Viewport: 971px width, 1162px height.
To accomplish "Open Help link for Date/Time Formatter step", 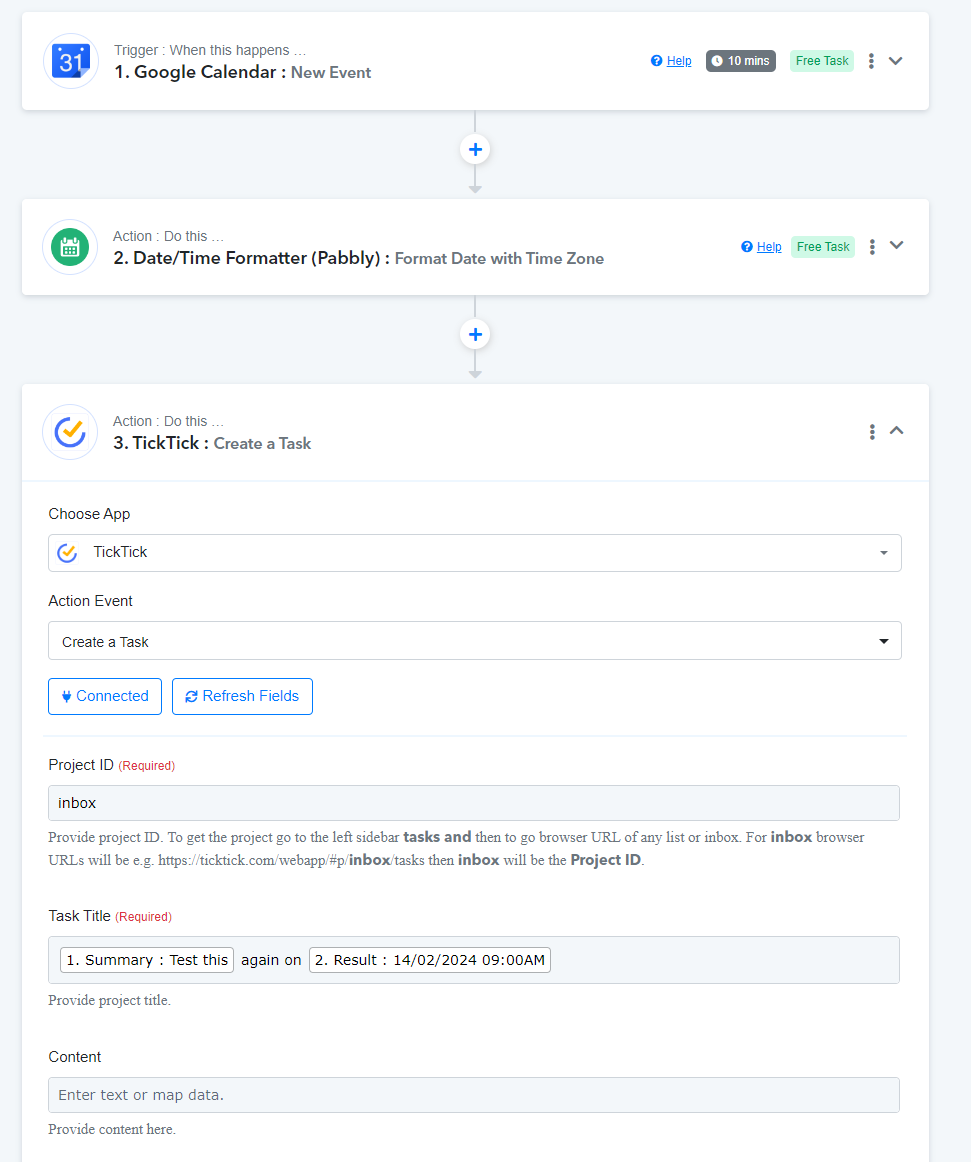I will [769, 247].
